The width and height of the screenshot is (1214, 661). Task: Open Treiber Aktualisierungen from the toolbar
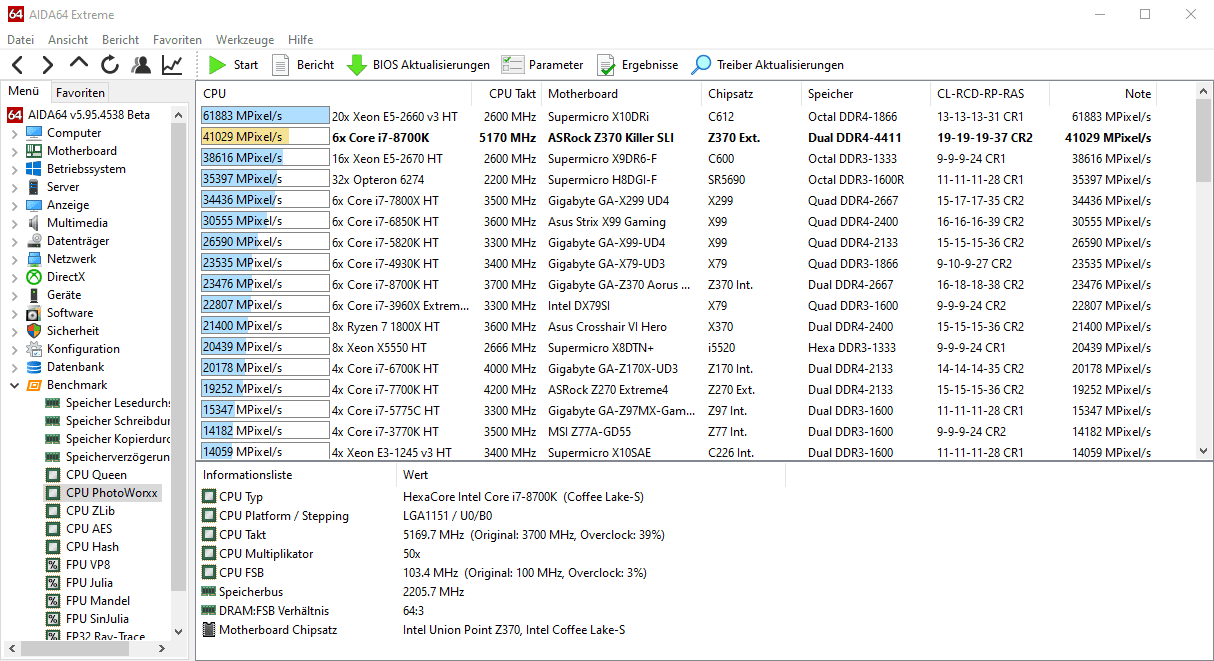[x=768, y=65]
